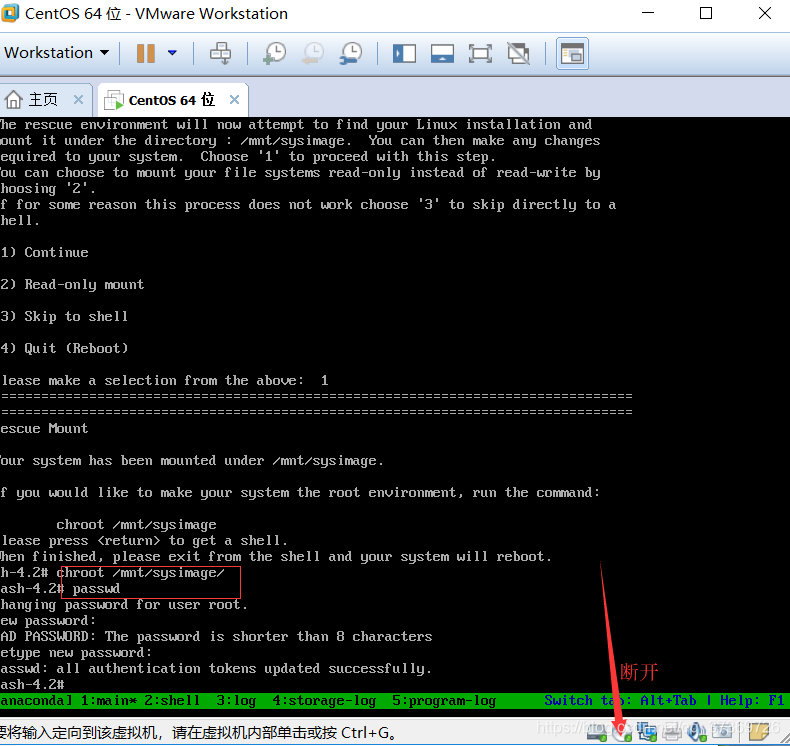This screenshot has height=746, width=790.
Task: Expand the power options arrow next to pause
Action: coord(172,52)
